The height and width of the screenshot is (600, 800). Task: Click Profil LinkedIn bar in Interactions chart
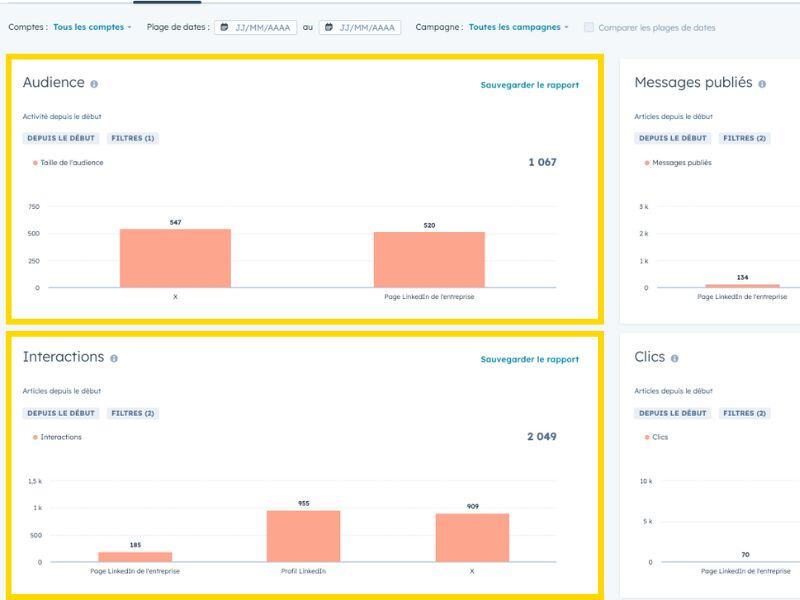(304, 536)
